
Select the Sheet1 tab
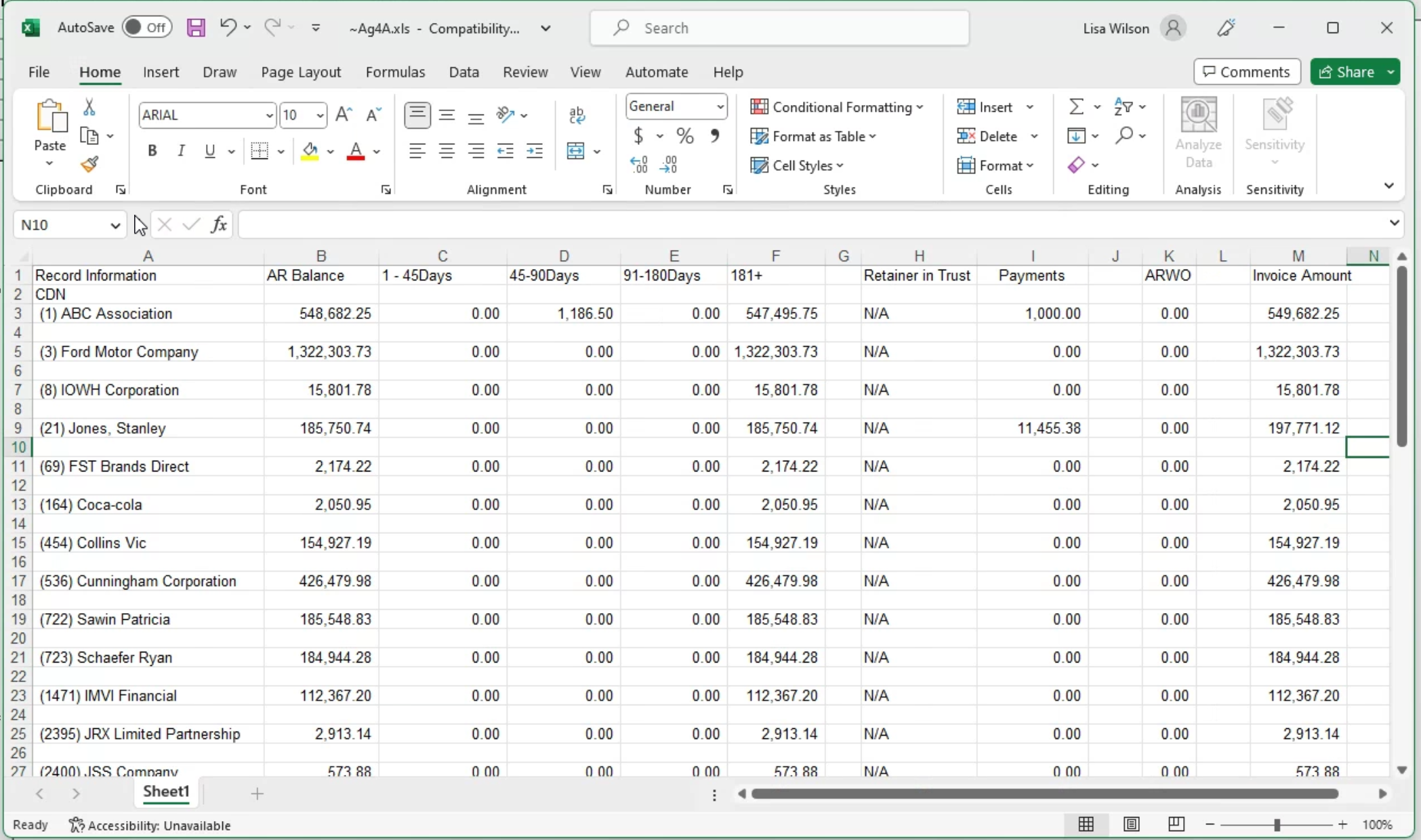pos(166,792)
